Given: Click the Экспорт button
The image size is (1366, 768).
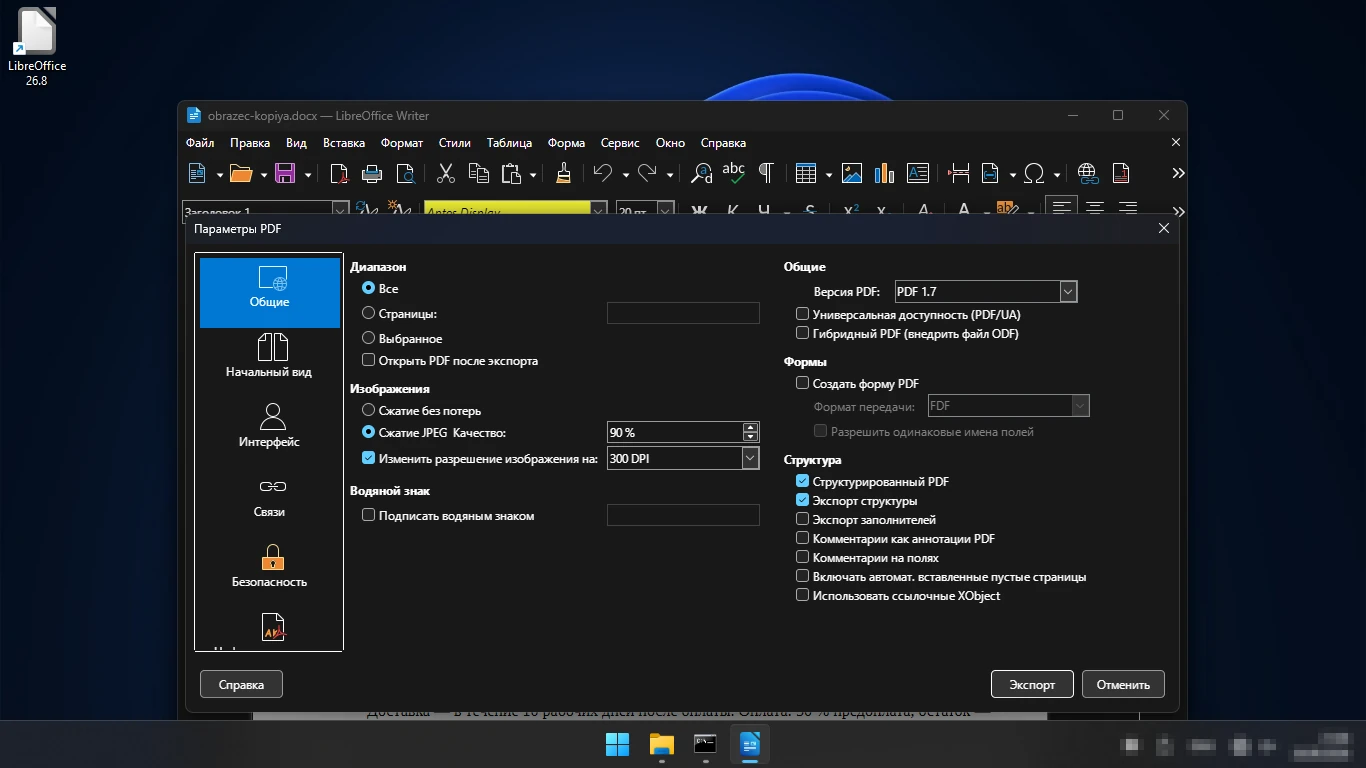Looking at the screenshot, I should [x=1032, y=685].
